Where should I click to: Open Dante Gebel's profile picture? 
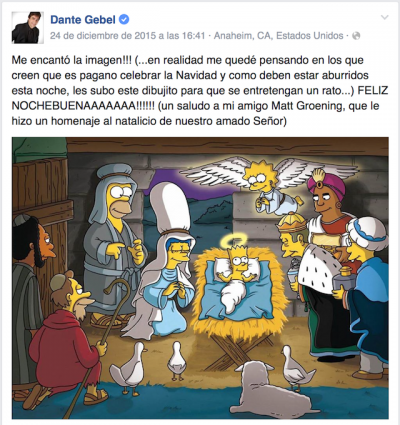tap(27, 27)
